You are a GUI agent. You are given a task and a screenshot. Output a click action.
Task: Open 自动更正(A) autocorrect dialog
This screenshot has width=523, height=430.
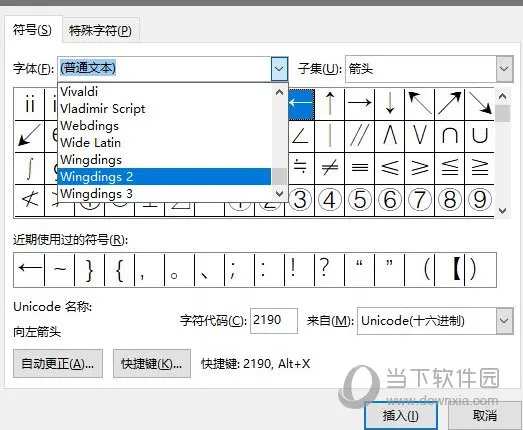pos(58,364)
